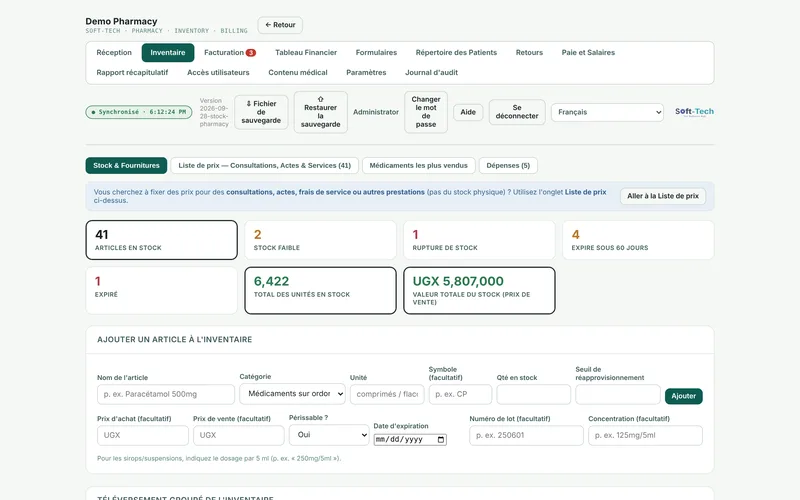
Task: Open the date picker calendar icon
Action: [441, 439]
